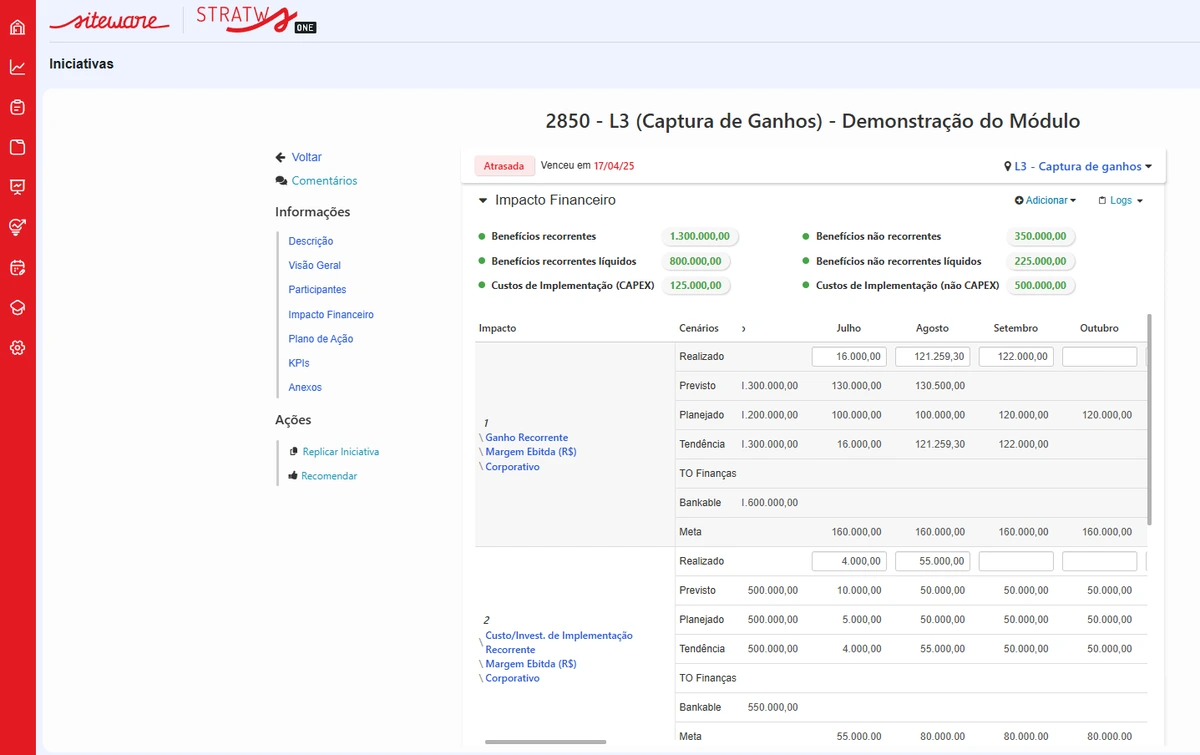Open the Adicionar dropdown
Image resolution: width=1200 pixels, height=755 pixels.
pyautogui.click(x=1045, y=201)
